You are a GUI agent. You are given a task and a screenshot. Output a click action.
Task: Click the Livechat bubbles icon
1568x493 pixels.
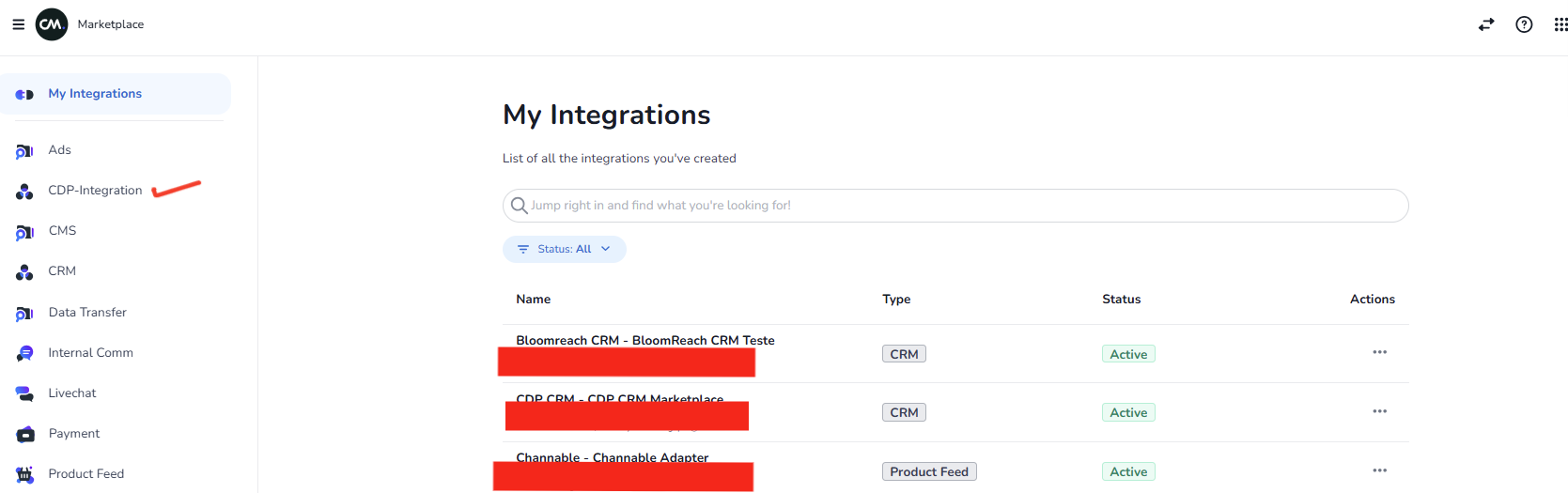coord(24,393)
